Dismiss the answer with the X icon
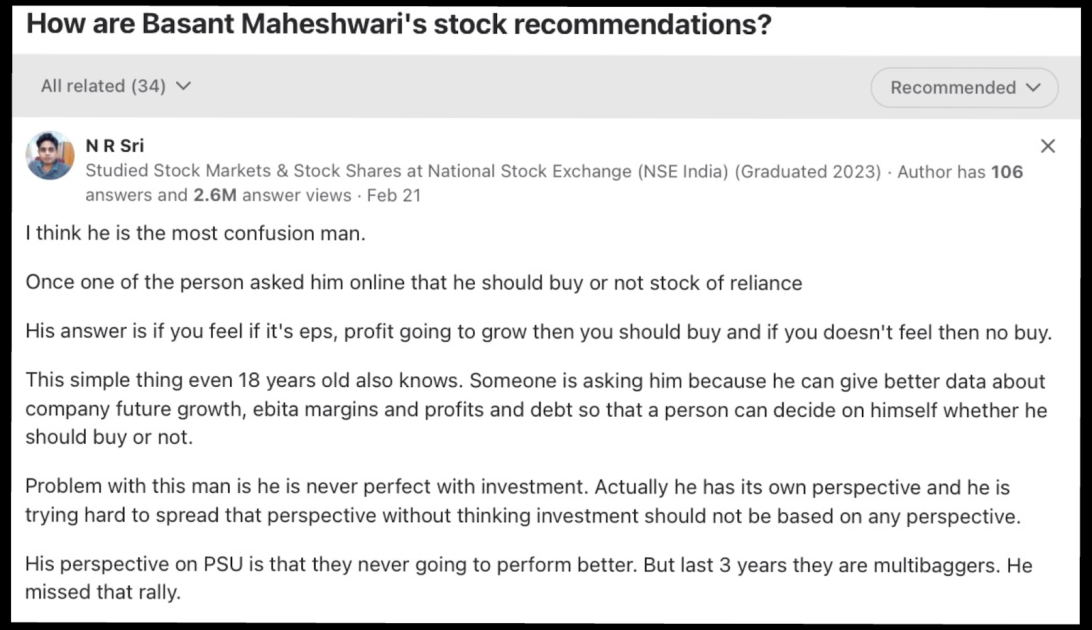1092x630 pixels. pyautogui.click(x=1047, y=147)
